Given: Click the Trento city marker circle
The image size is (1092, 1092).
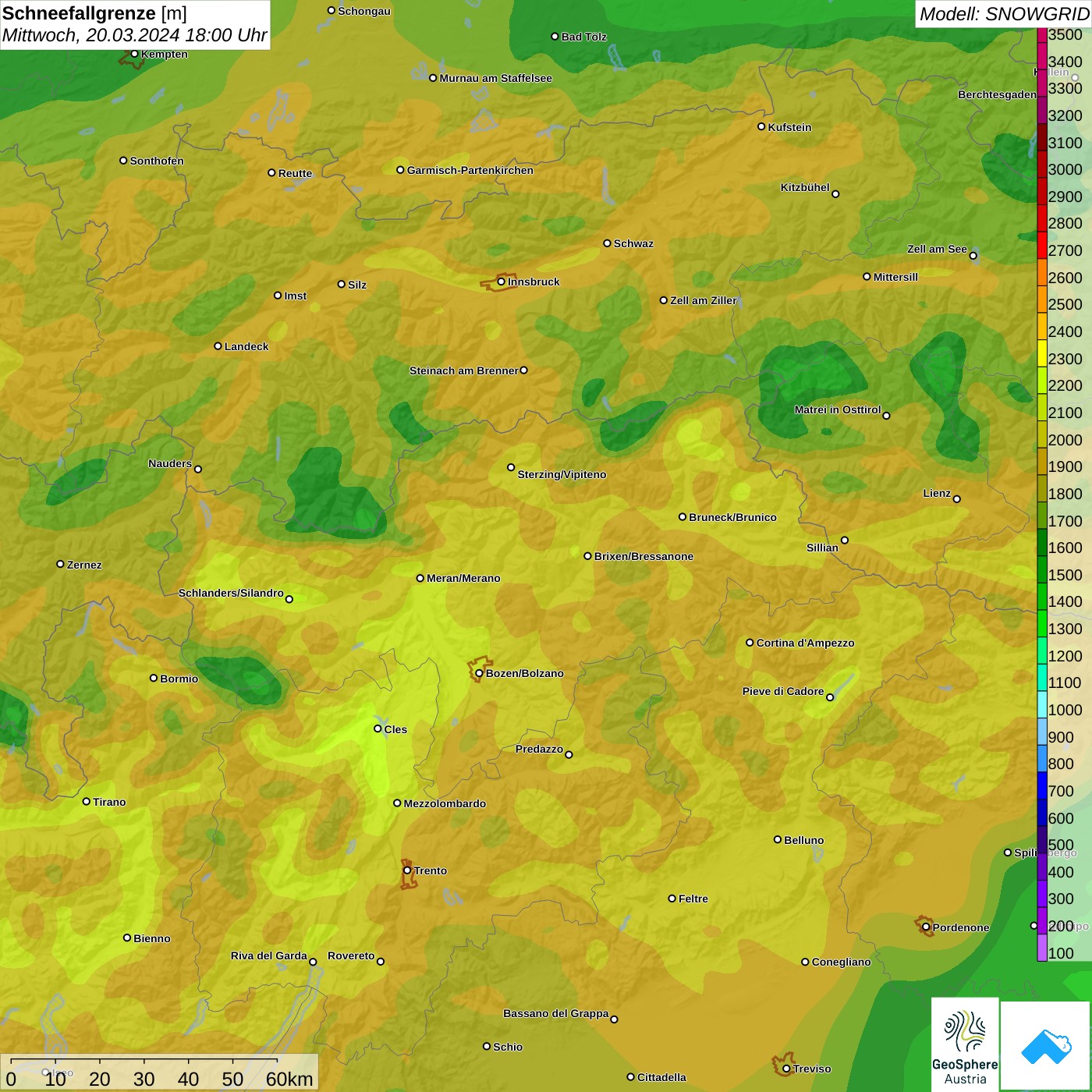Looking at the screenshot, I should point(407,870).
